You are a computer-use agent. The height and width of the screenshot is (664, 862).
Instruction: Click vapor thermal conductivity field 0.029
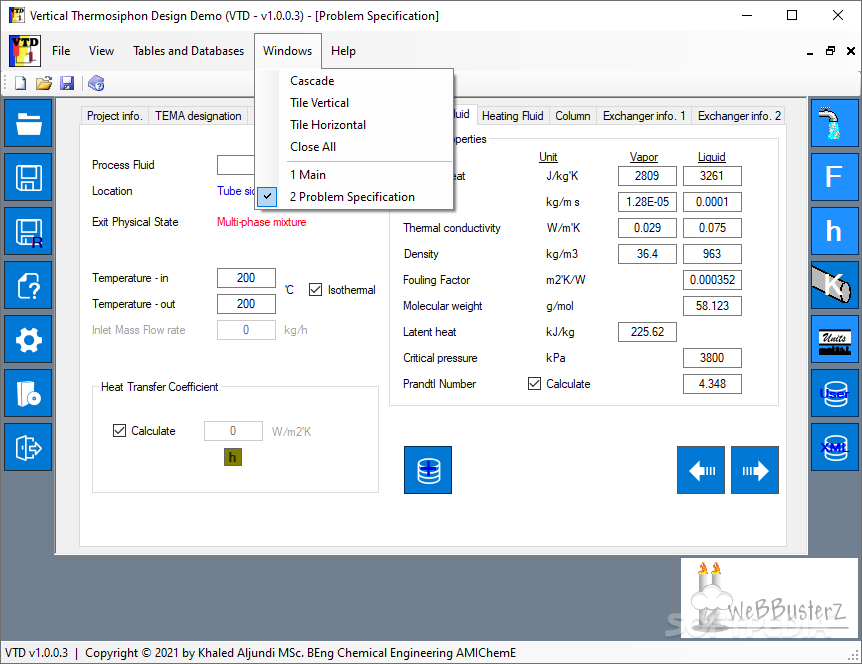pos(647,228)
